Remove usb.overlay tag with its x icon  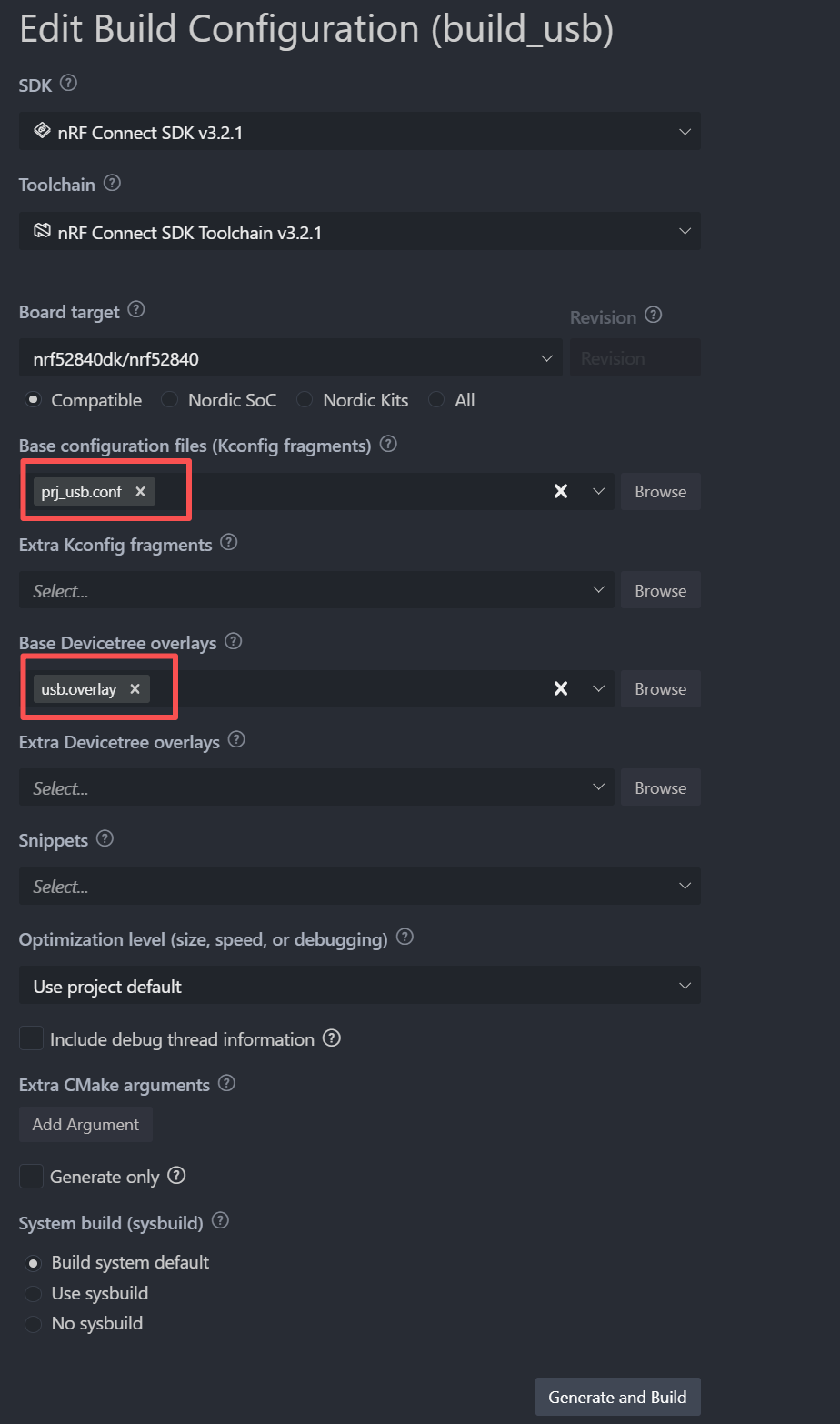(x=135, y=688)
